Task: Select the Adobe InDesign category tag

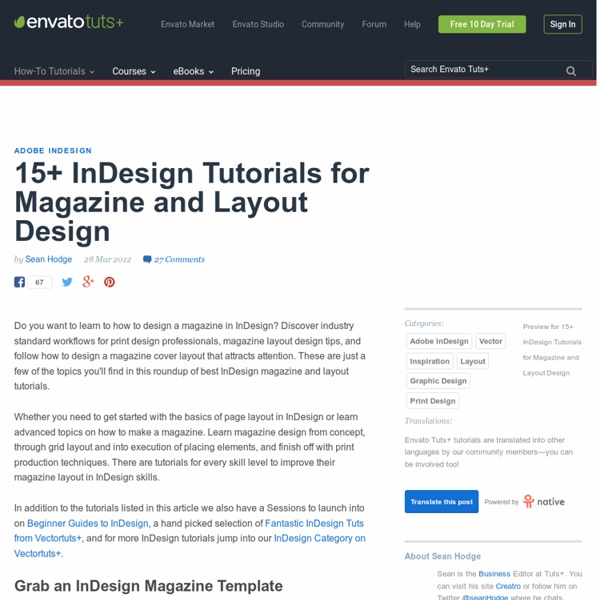Action: 439,341
